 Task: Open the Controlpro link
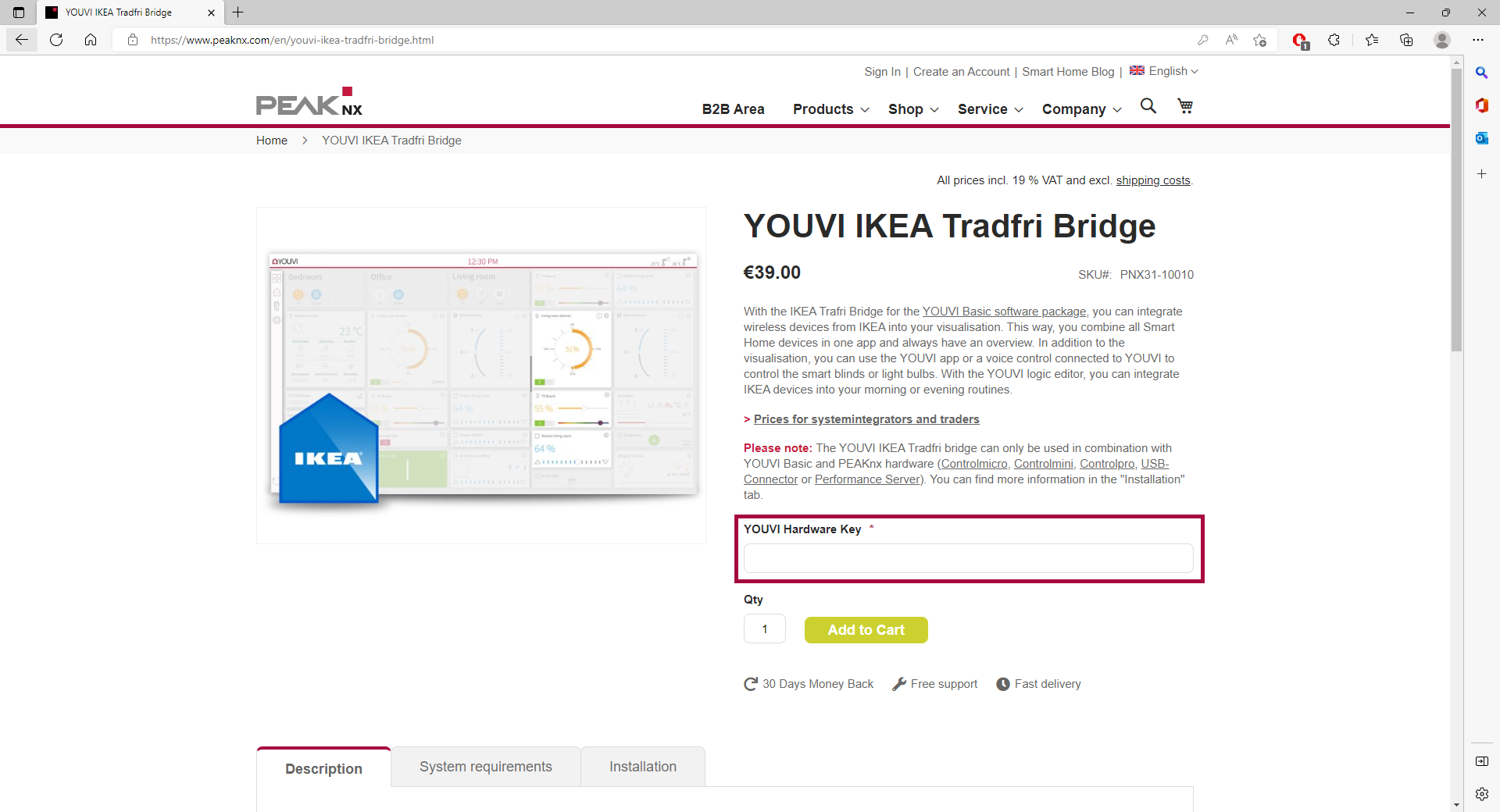coord(1107,464)
